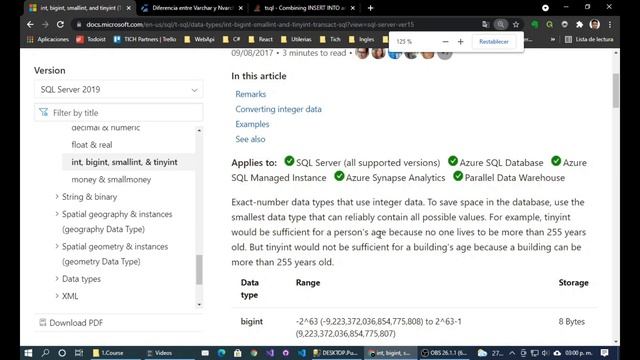Image resolution: width=640 pixels, height=360 pixels.
Task: Expand 'String & binary' tree node
Action: point(57,197)
